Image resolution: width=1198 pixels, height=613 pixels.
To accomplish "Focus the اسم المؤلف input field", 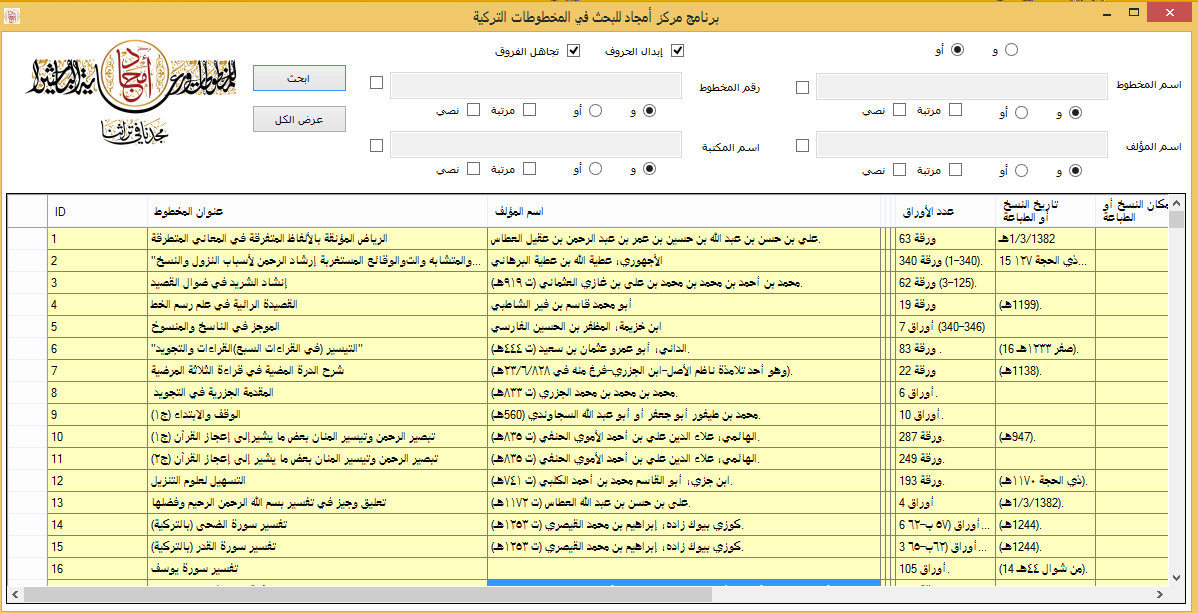I will (964, 146).
